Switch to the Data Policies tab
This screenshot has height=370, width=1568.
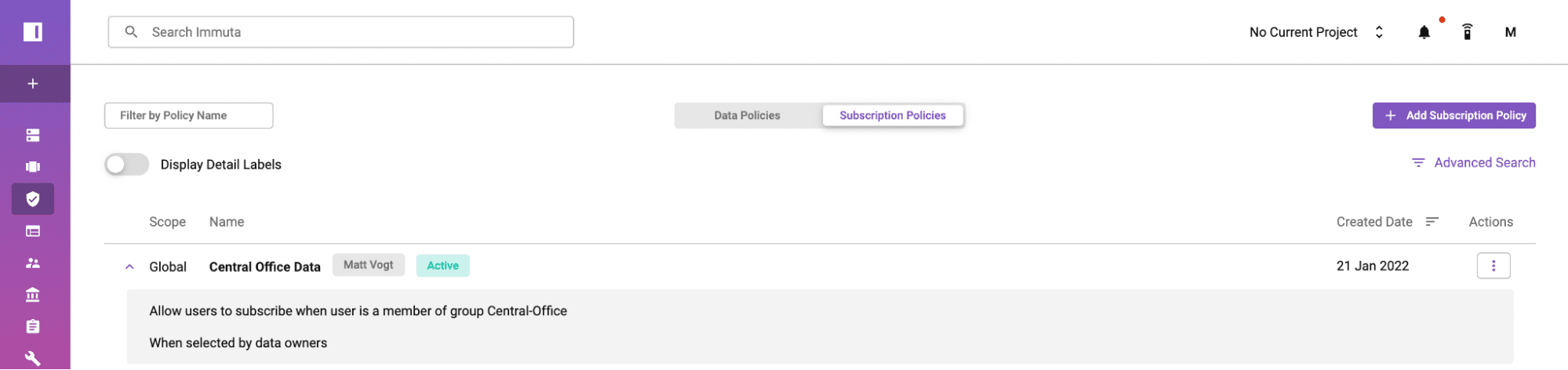[747, 115]
